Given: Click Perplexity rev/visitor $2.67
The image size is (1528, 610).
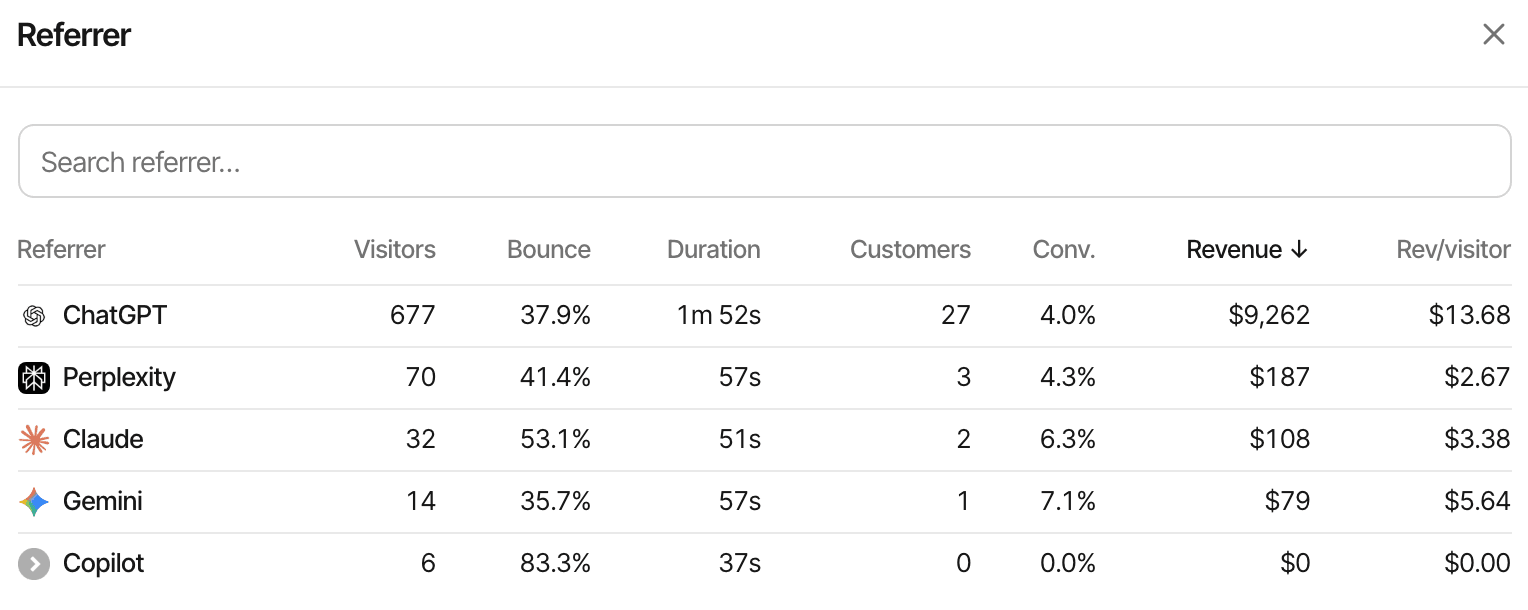Looking at the screenshot, I should [1476, 378].
